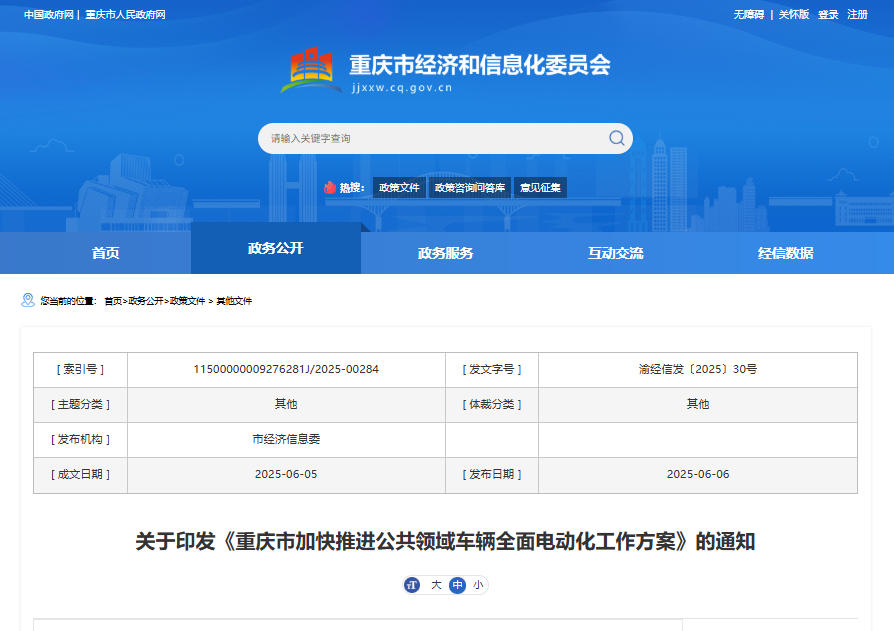
Task: Click the font size tT icon
Action: 412,585
